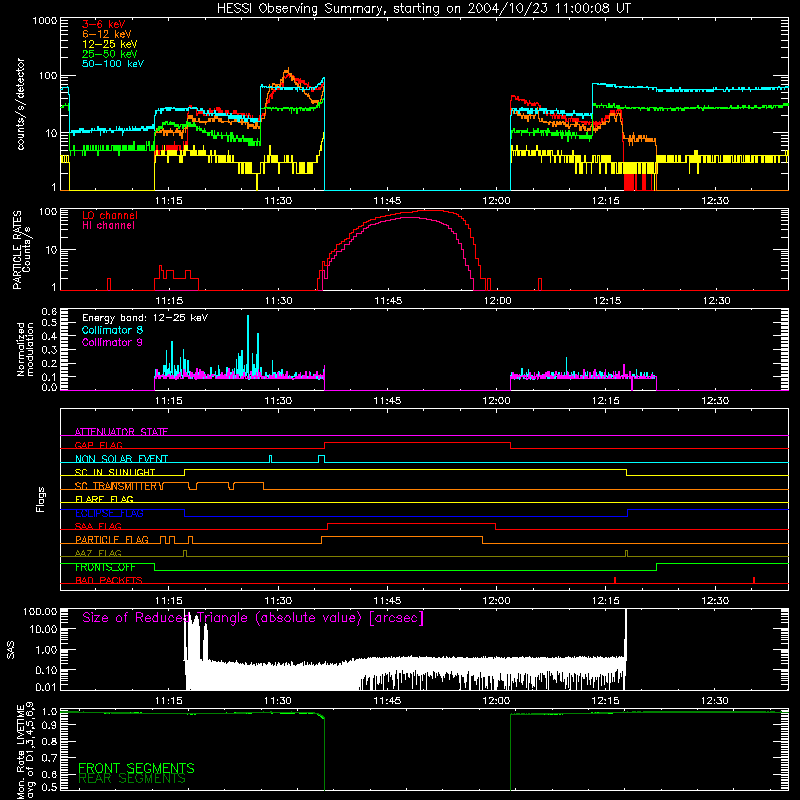The height and width of the screenshot is (800, 800).
Task: Click the 0.6 y-axis label on the modulation plot
Action: pos(49,311)
